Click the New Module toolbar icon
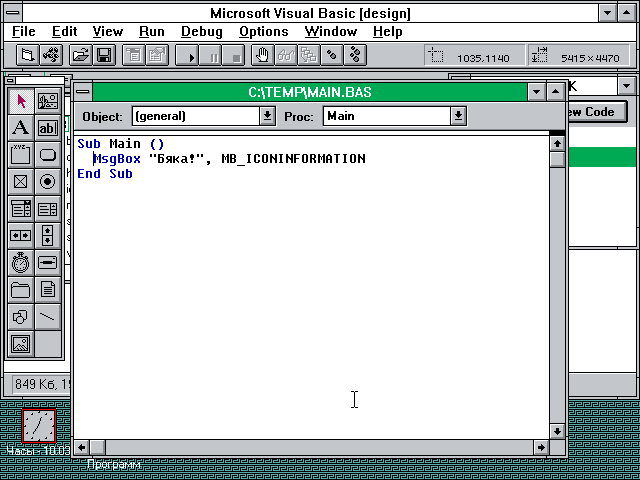The width and height of the screenshot is (640, 480). 51,55
